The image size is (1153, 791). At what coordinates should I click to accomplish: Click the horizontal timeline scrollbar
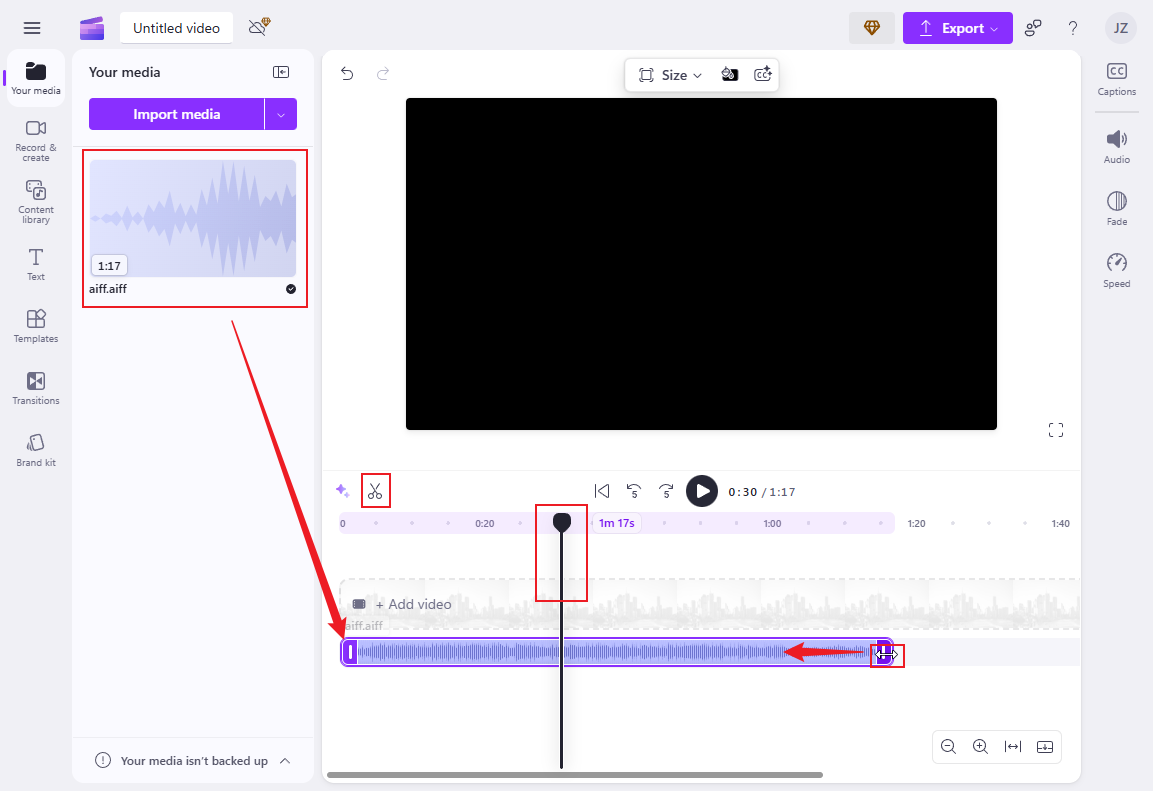click(574, 775)
